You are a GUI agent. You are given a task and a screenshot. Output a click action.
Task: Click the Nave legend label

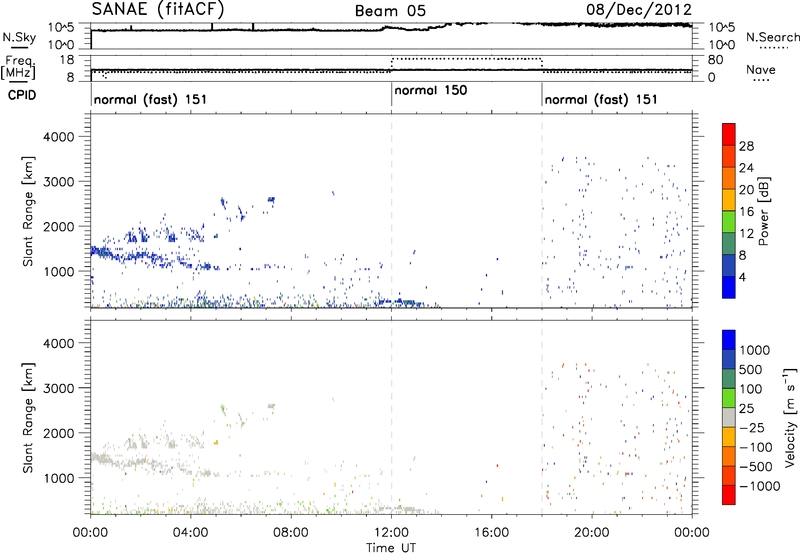pos(760,70)
